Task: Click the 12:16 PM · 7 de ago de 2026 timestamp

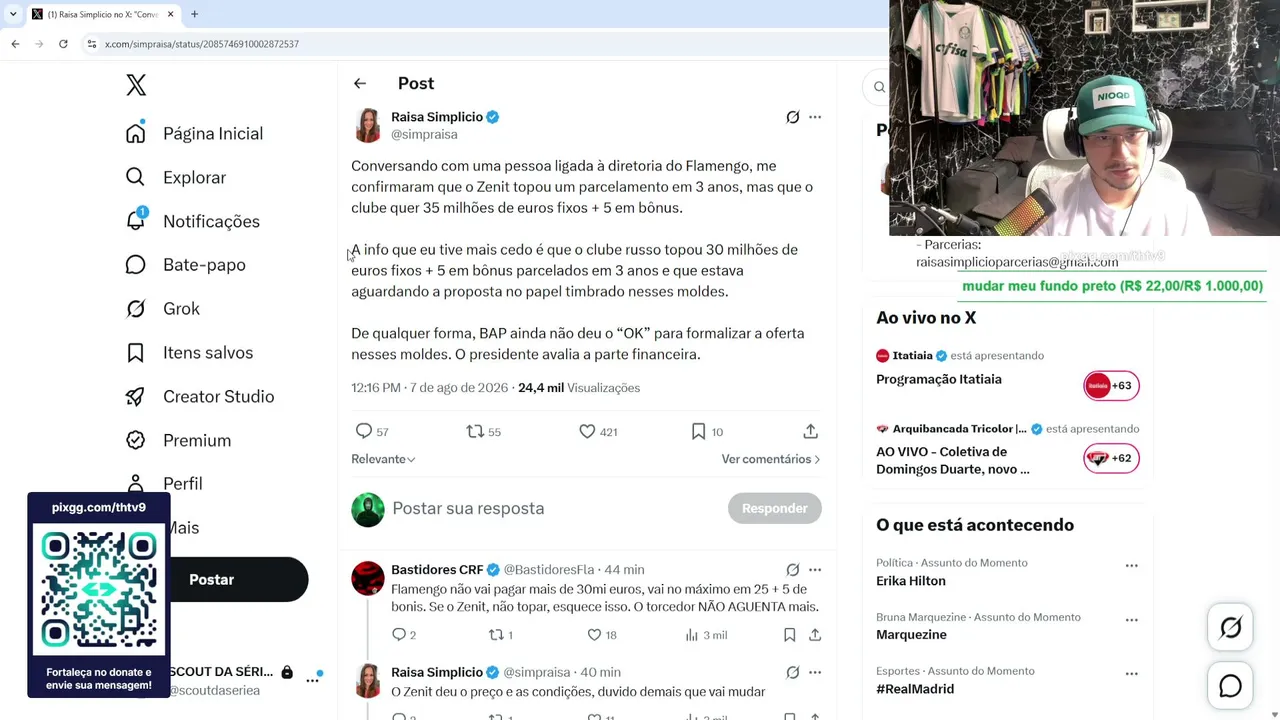Action: [430, 388]
